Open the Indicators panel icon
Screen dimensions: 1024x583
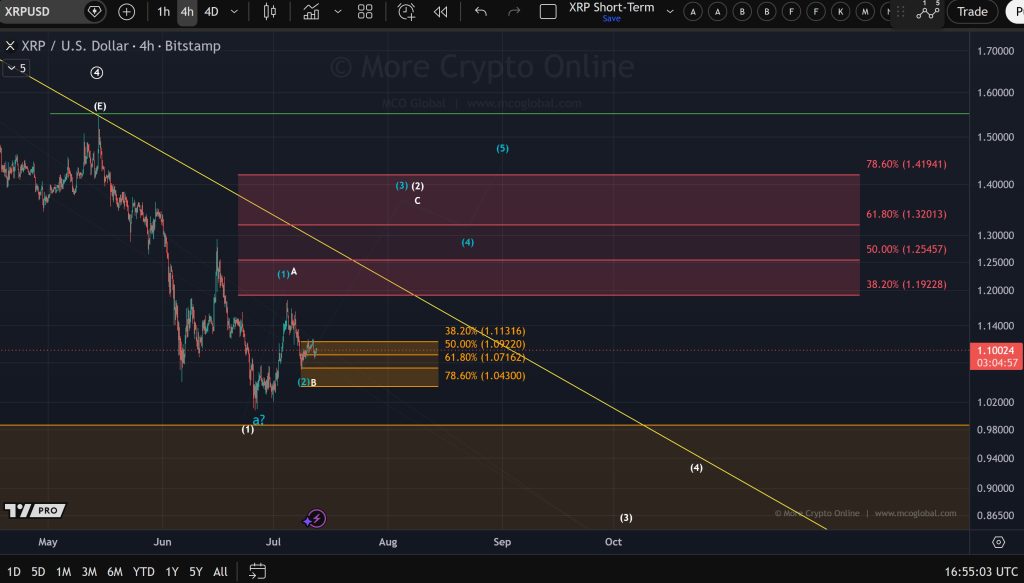point(312,12)
